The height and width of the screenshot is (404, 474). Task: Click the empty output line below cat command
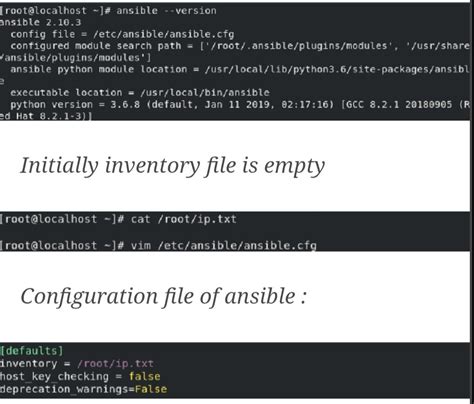pos(235,232)
